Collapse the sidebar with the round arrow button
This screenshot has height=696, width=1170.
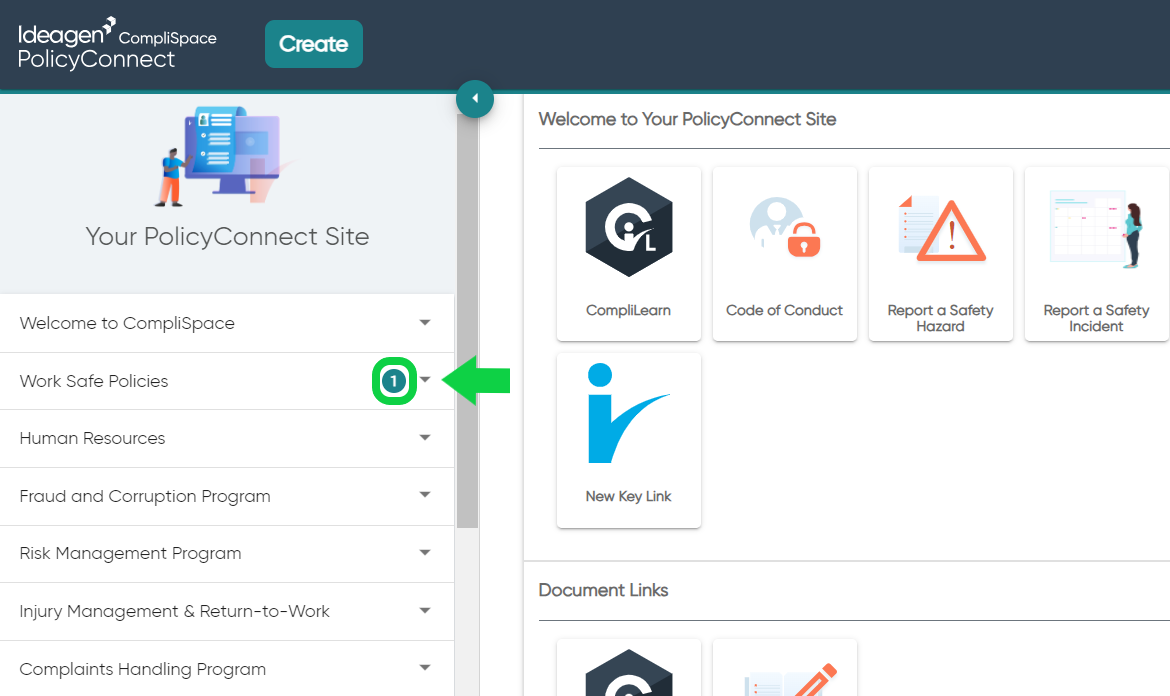(475, 98)
